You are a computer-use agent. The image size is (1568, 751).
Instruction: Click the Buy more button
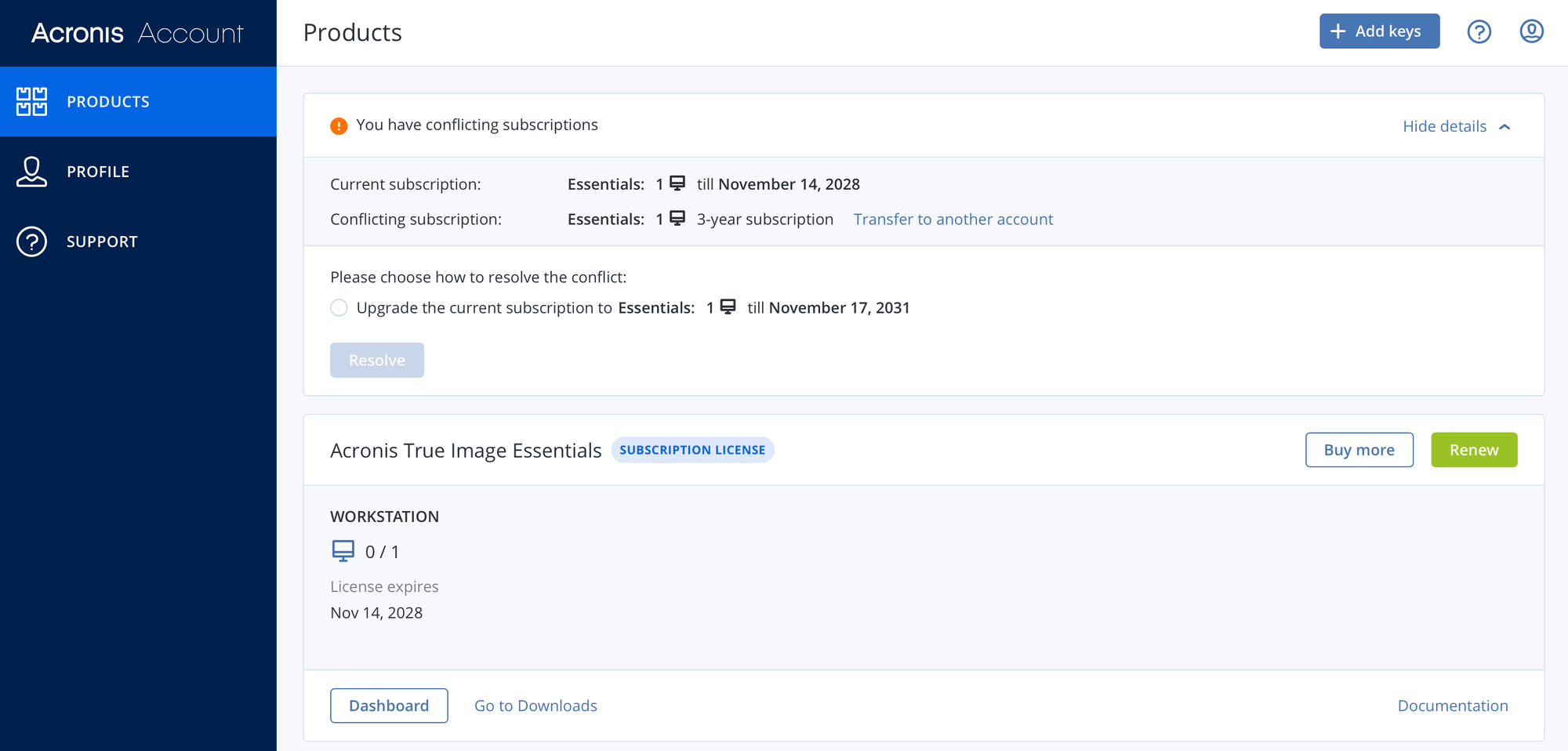[1359, 450]
